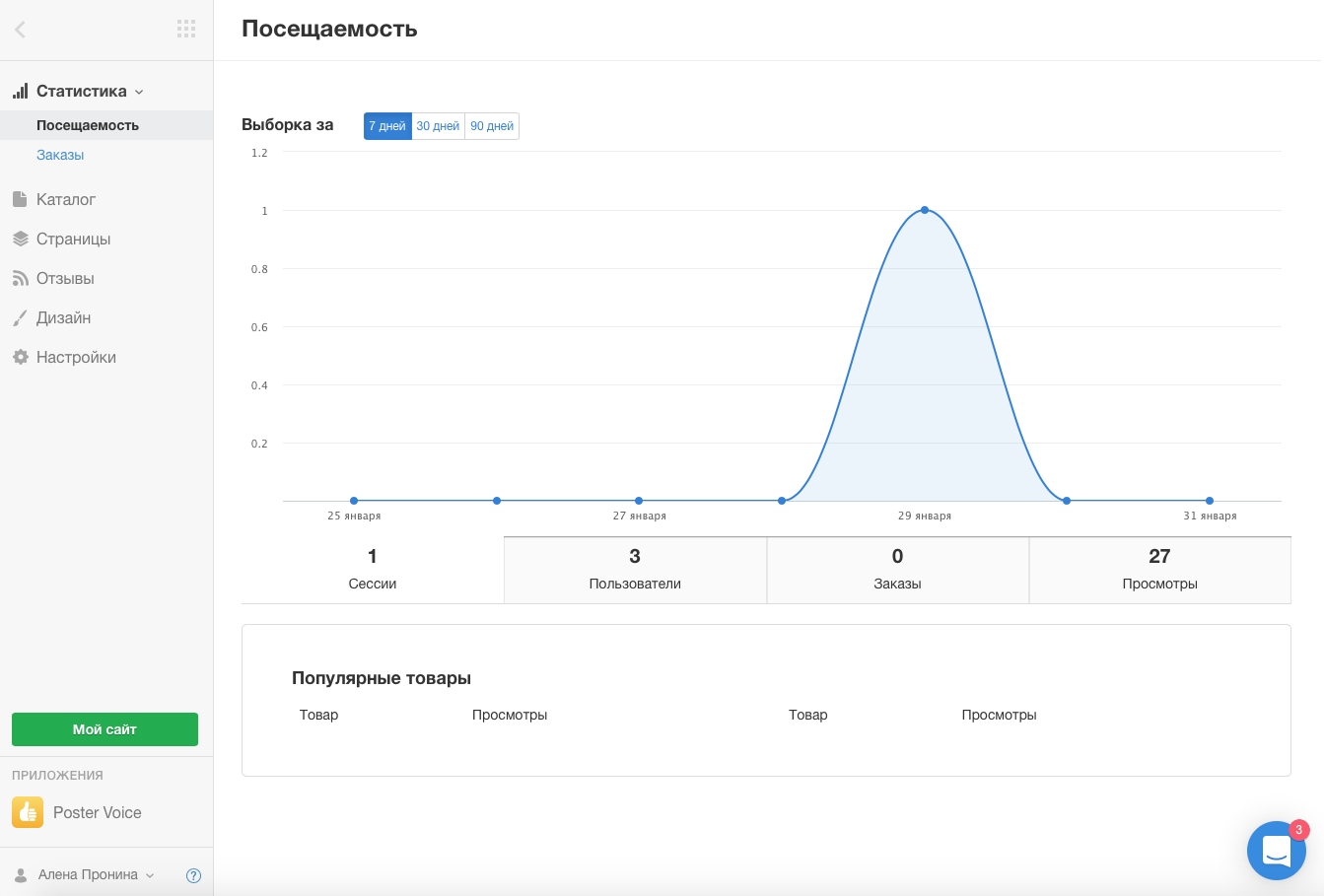This screenshot has width=1324, height=896.
Task: Show the Просмотры metric tab
Action: click(1159, 570)
